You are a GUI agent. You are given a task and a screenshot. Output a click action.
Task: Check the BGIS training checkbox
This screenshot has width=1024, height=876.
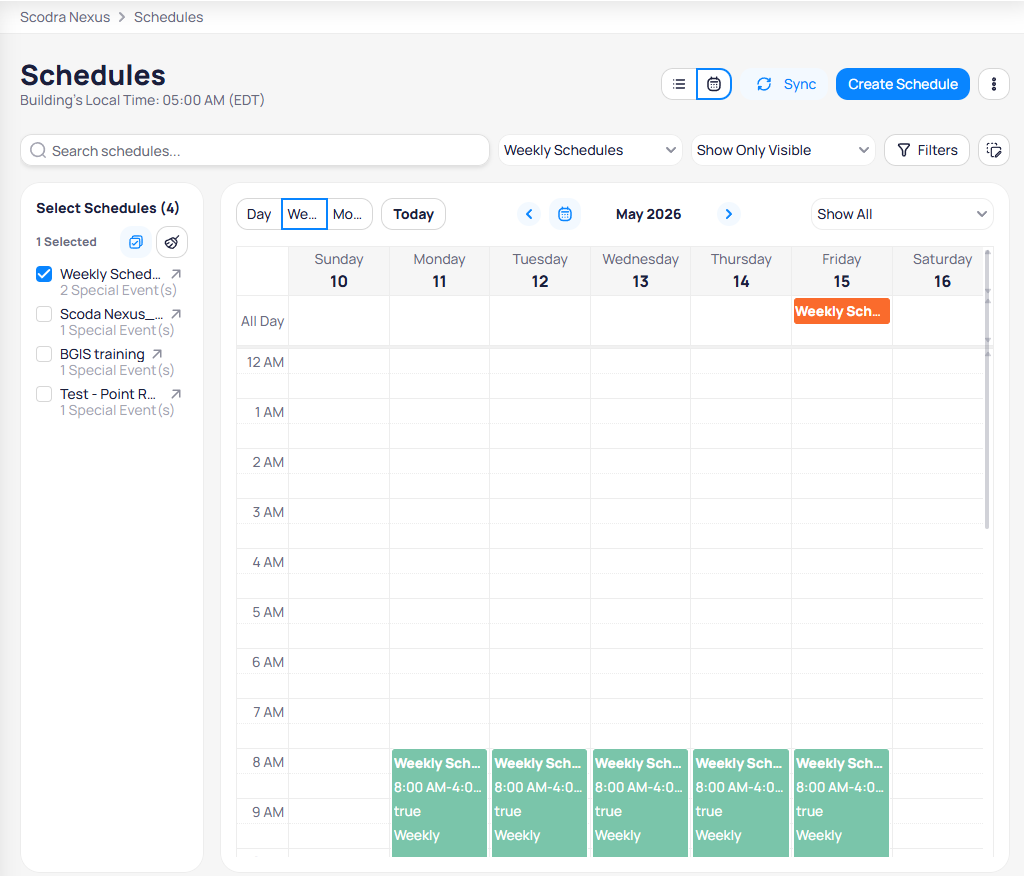pos(44,354)
